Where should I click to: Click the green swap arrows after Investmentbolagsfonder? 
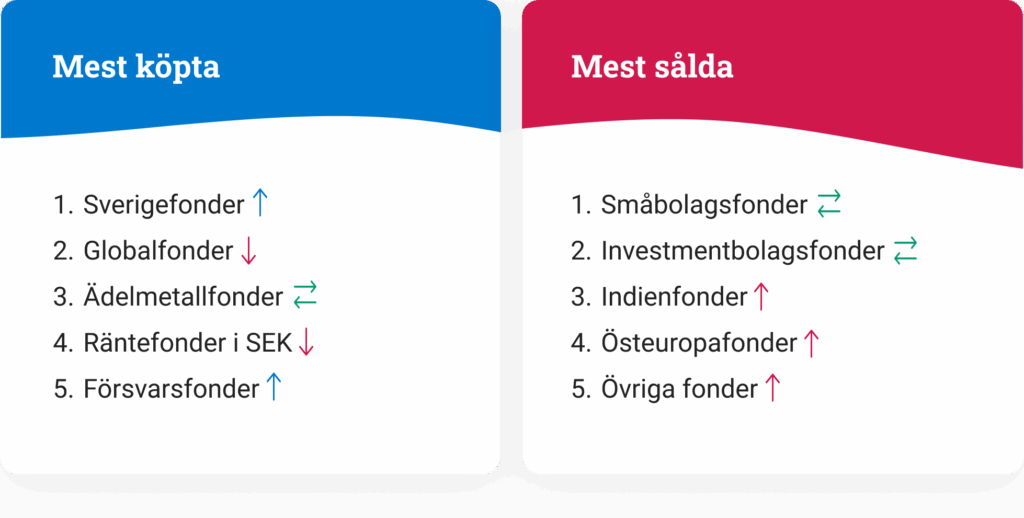pyautogui.click(x=905, y=250)
